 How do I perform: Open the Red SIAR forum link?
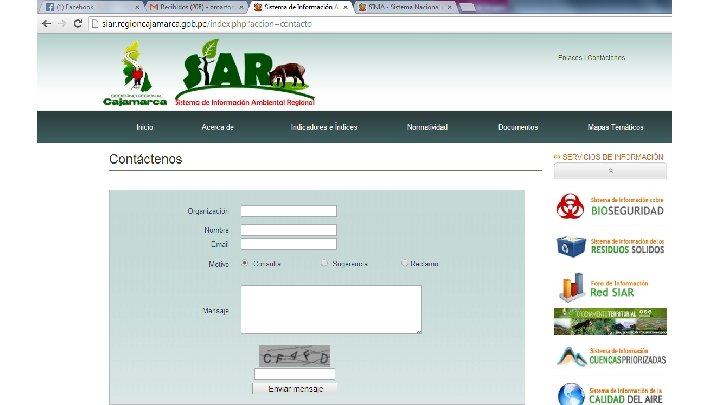pos(619,289)
